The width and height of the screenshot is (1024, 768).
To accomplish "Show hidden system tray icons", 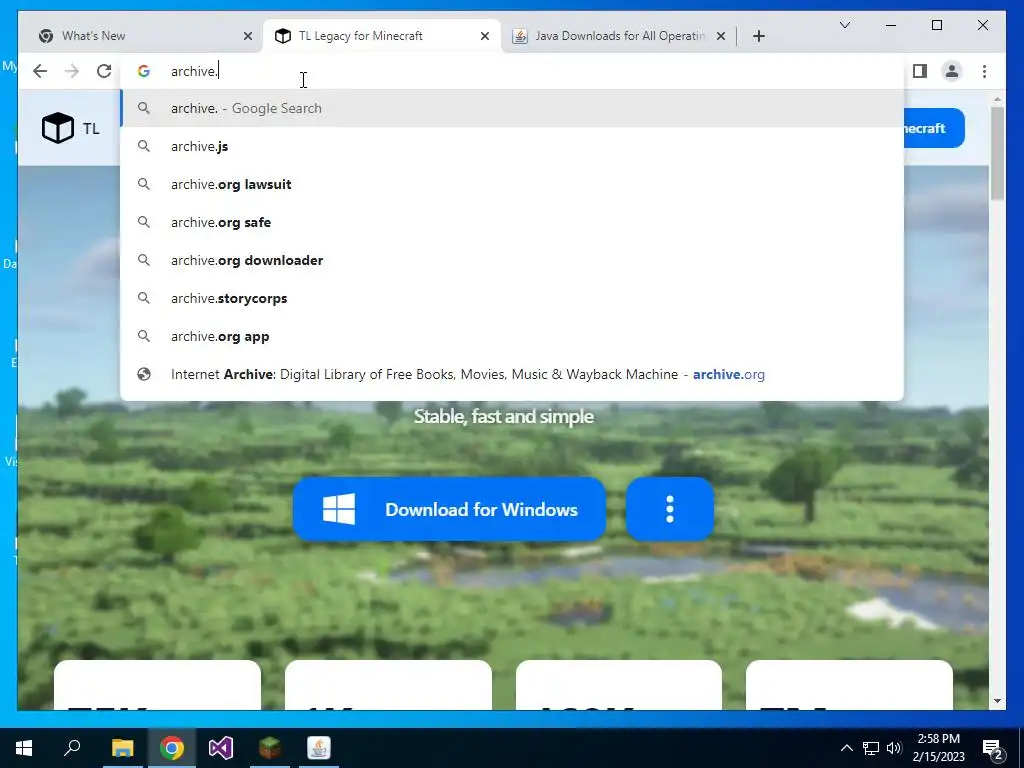I will point(846,748).
